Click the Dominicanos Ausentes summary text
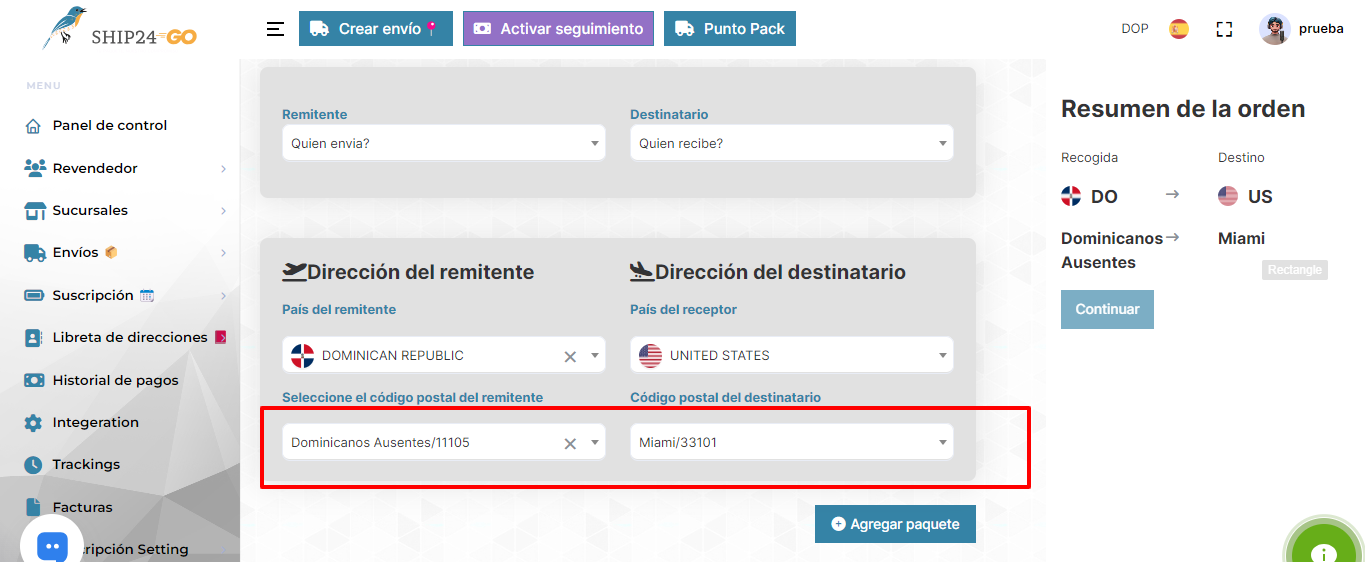 tap(1112, 250)
